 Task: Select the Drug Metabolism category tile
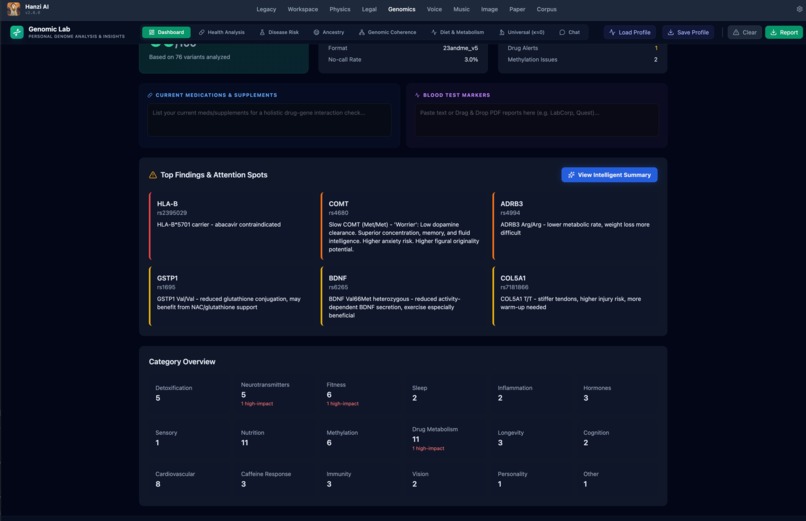pyautogui.click(x=446, y=438)
